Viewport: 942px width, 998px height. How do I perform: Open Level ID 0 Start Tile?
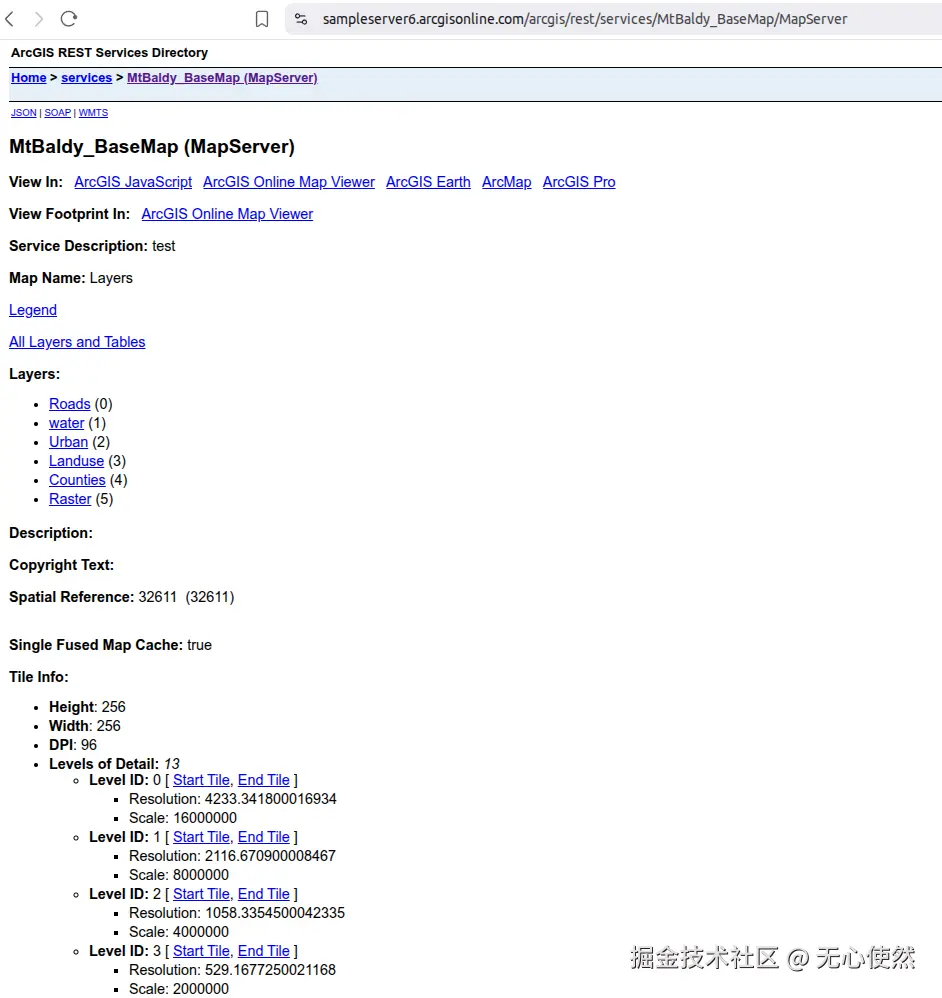tap(201, 780)
